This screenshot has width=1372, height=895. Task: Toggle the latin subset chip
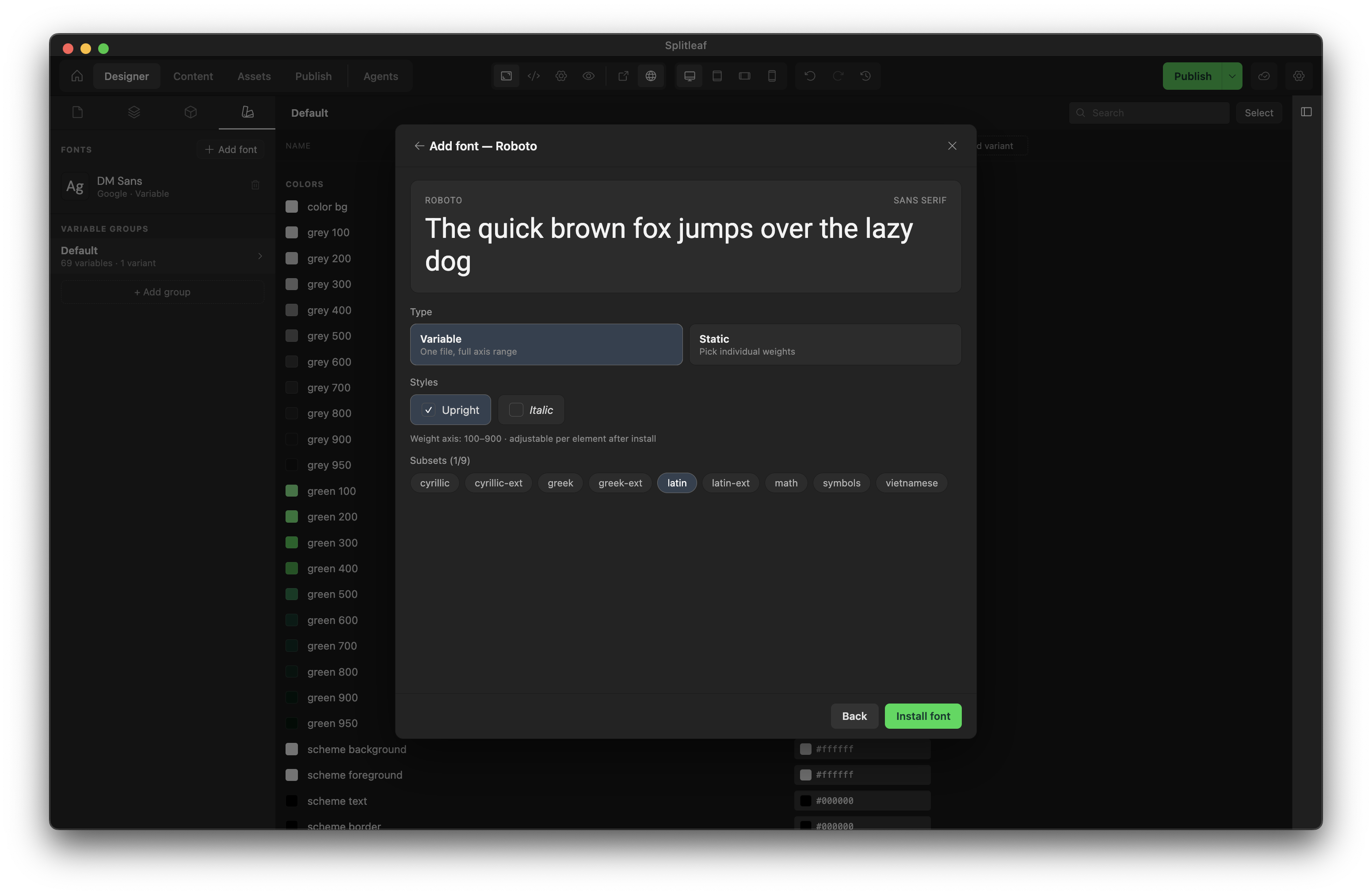(677, 483)
